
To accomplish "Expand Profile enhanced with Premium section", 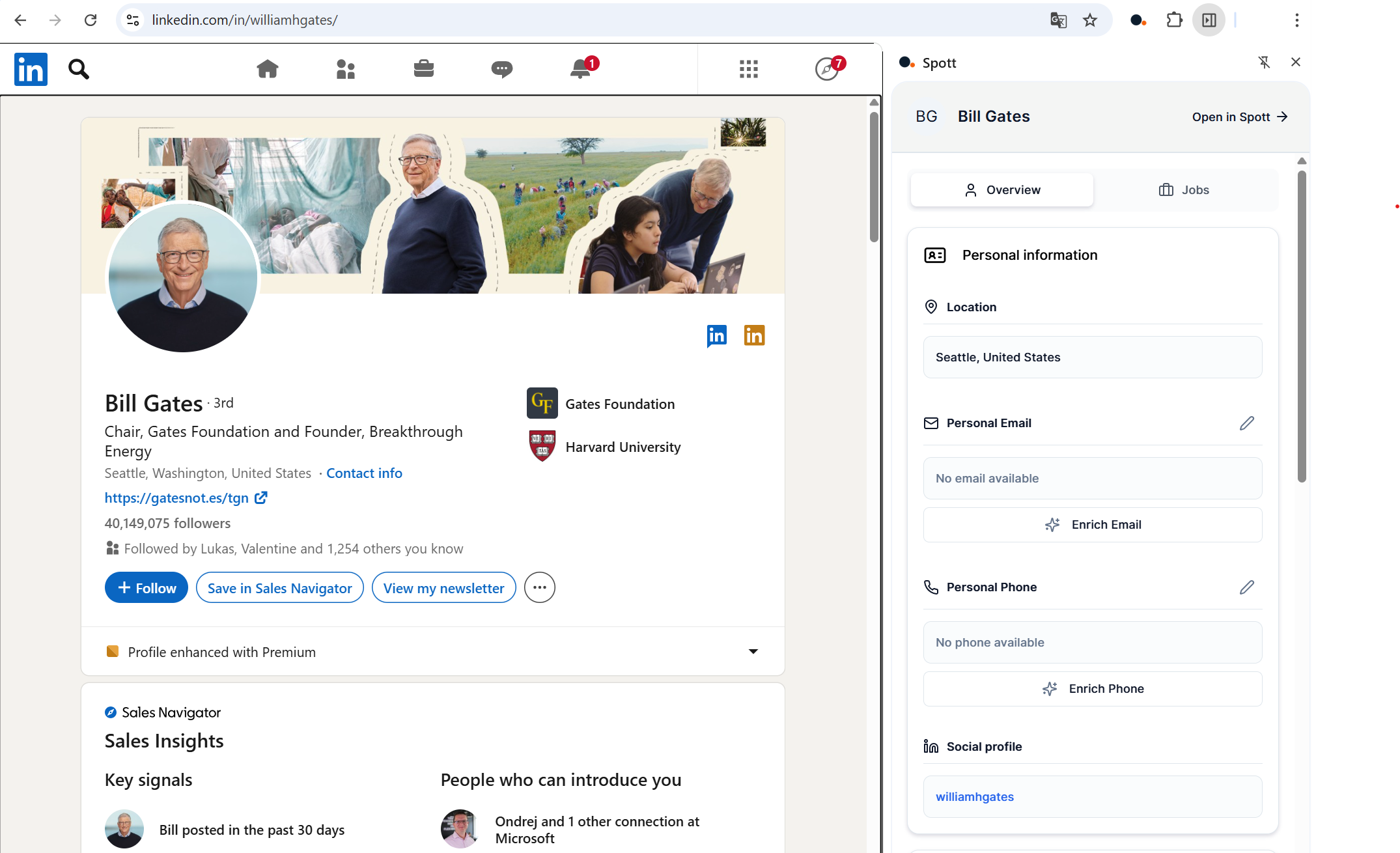I will click(x=753, y=652).
